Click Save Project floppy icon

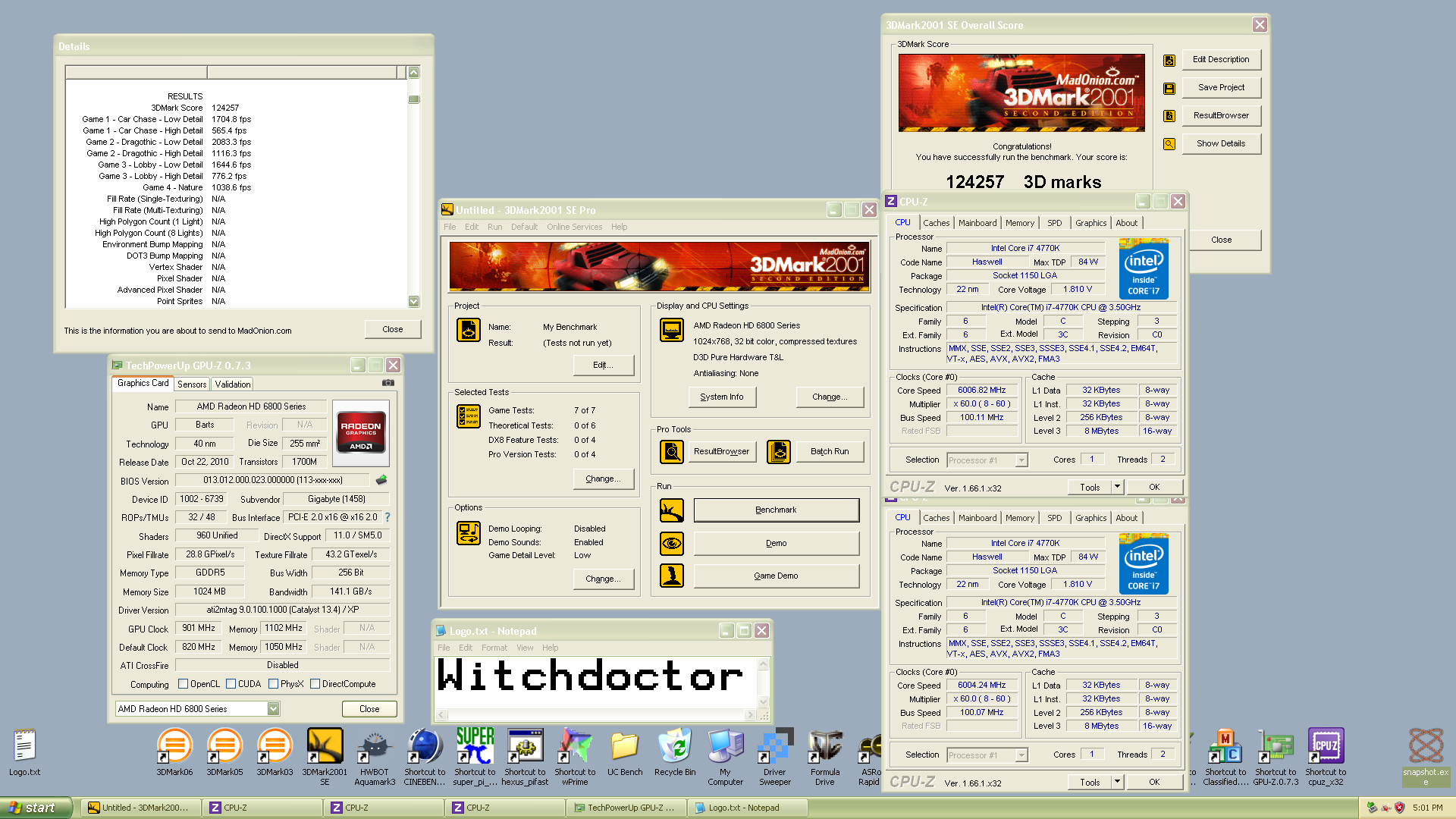click(1169, 88)
